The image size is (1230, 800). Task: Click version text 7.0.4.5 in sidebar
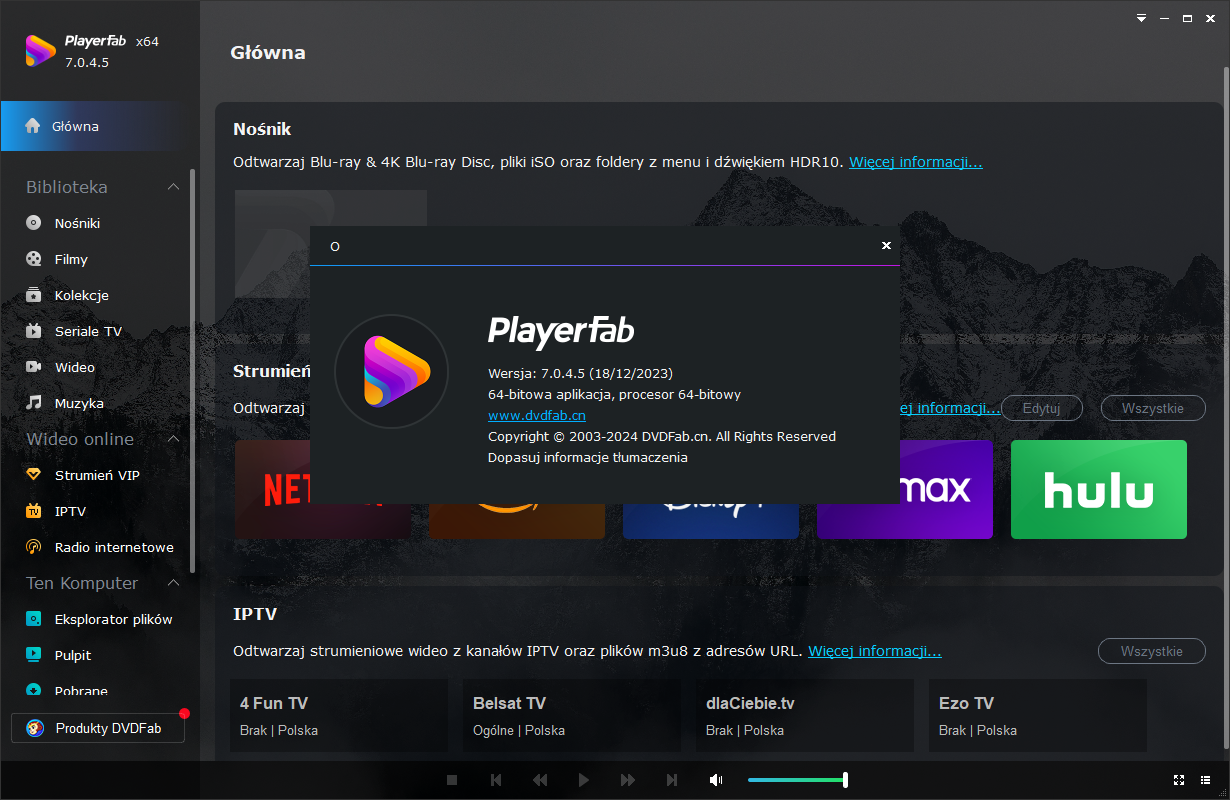pos(87,62)
